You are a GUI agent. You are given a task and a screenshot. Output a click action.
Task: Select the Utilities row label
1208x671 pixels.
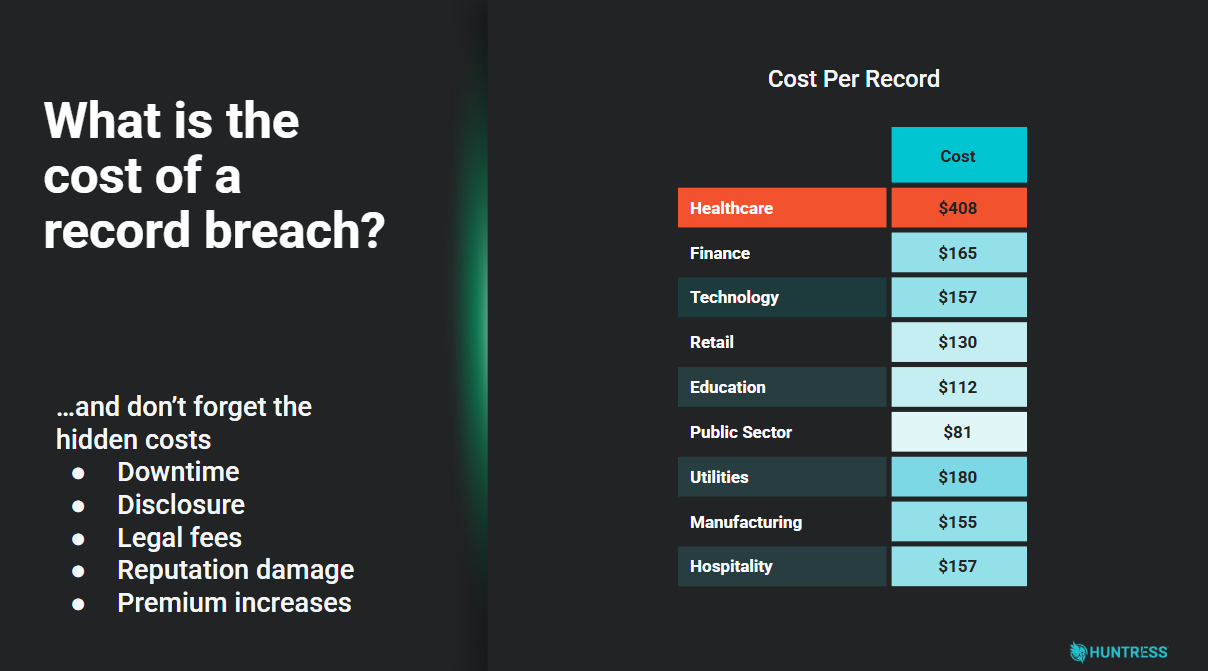click(782, 477)
